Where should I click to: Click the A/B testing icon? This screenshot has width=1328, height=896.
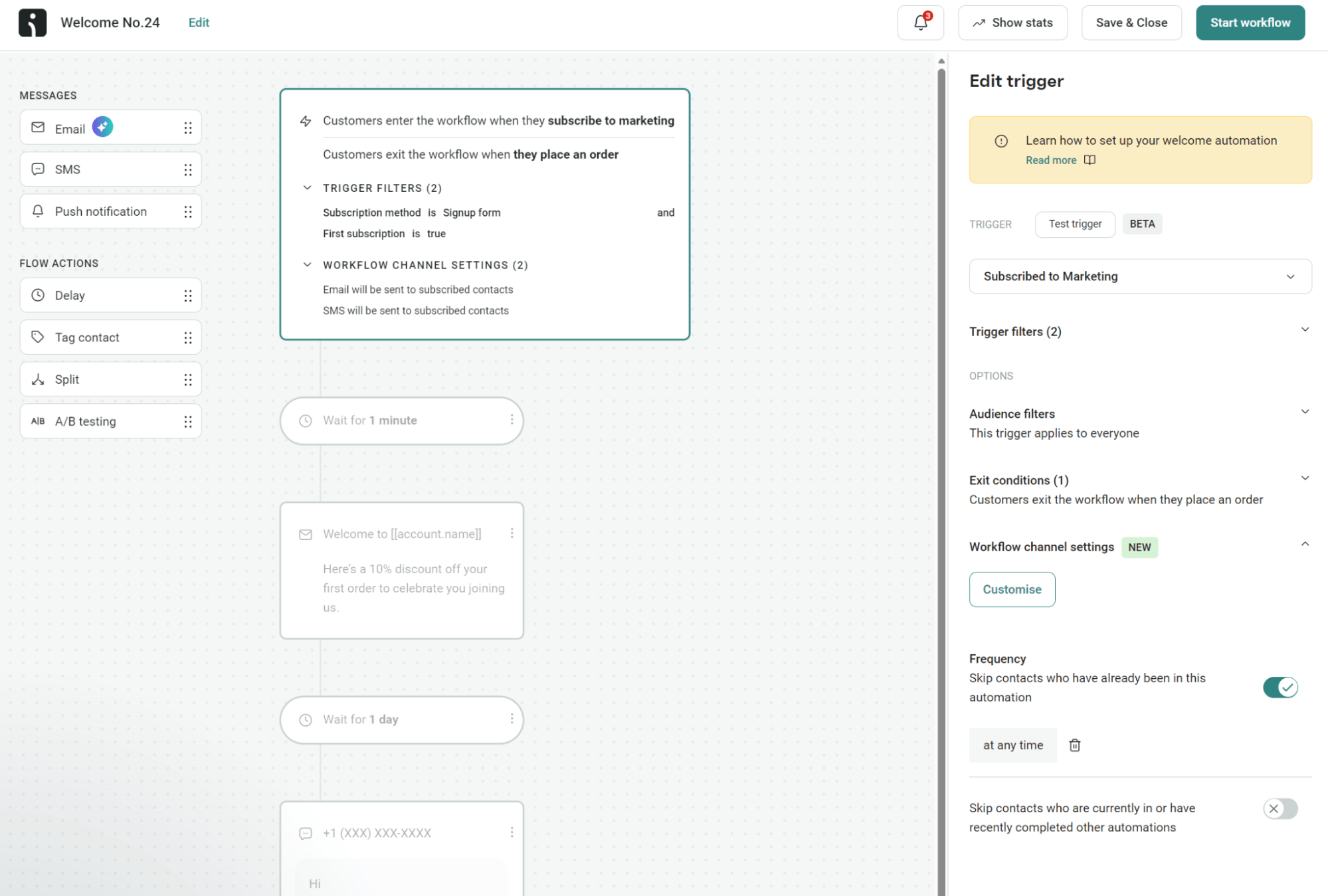pos(38,420)
